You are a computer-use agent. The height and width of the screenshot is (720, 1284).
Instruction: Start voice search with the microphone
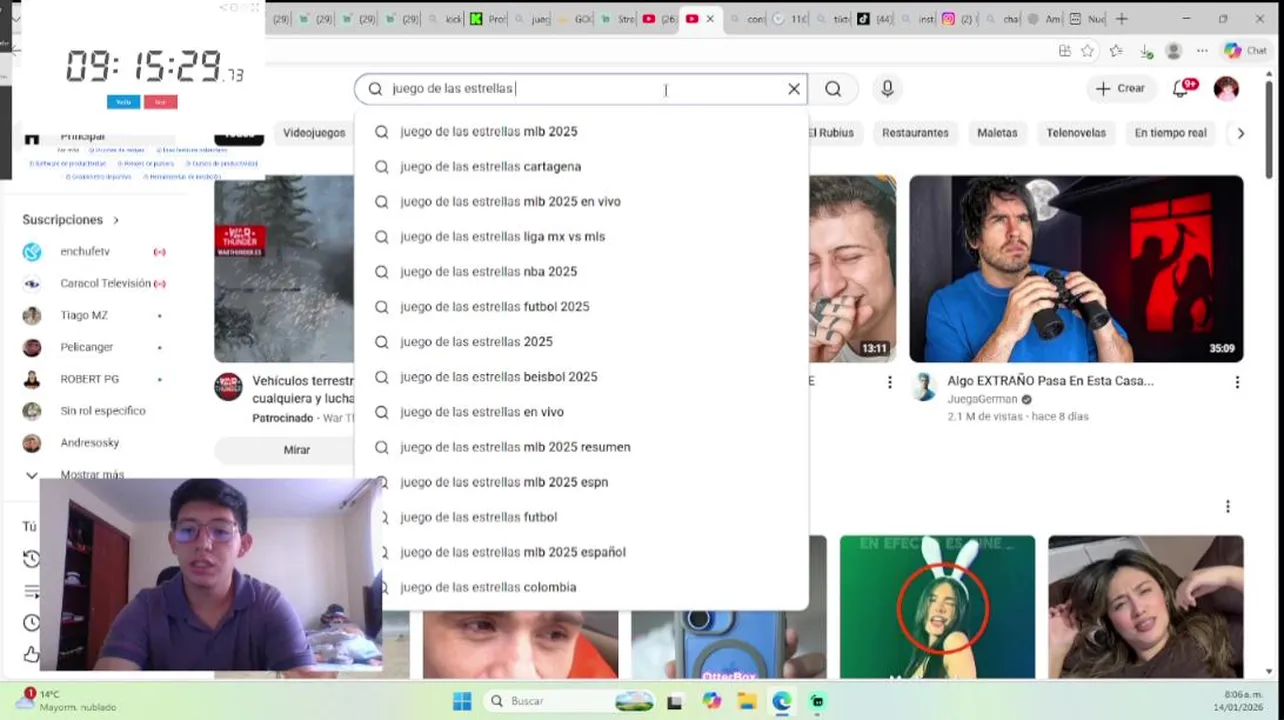point(887,89)
